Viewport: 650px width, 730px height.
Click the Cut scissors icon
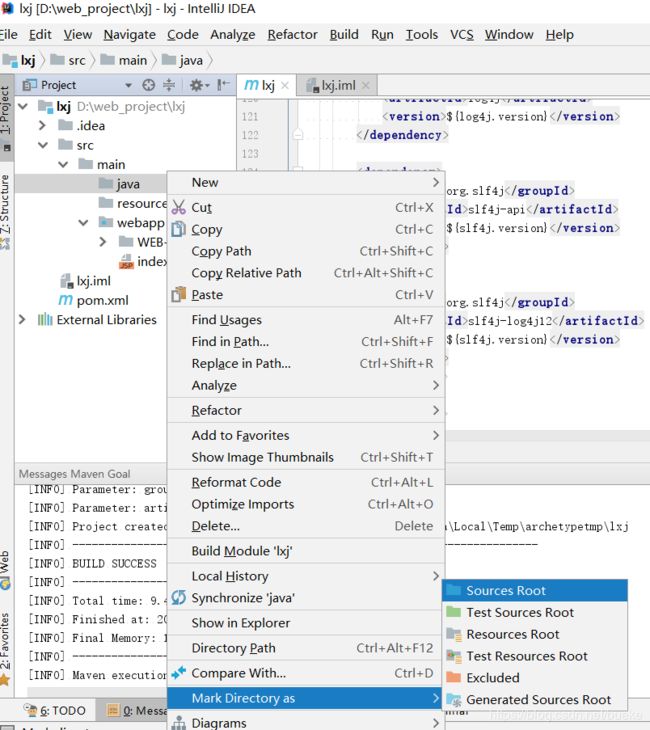(x=178, y=207)
